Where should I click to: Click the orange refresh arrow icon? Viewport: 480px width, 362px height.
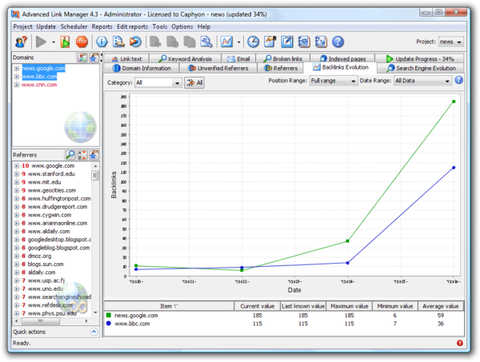pyautogui.click(x=135, y=42)
